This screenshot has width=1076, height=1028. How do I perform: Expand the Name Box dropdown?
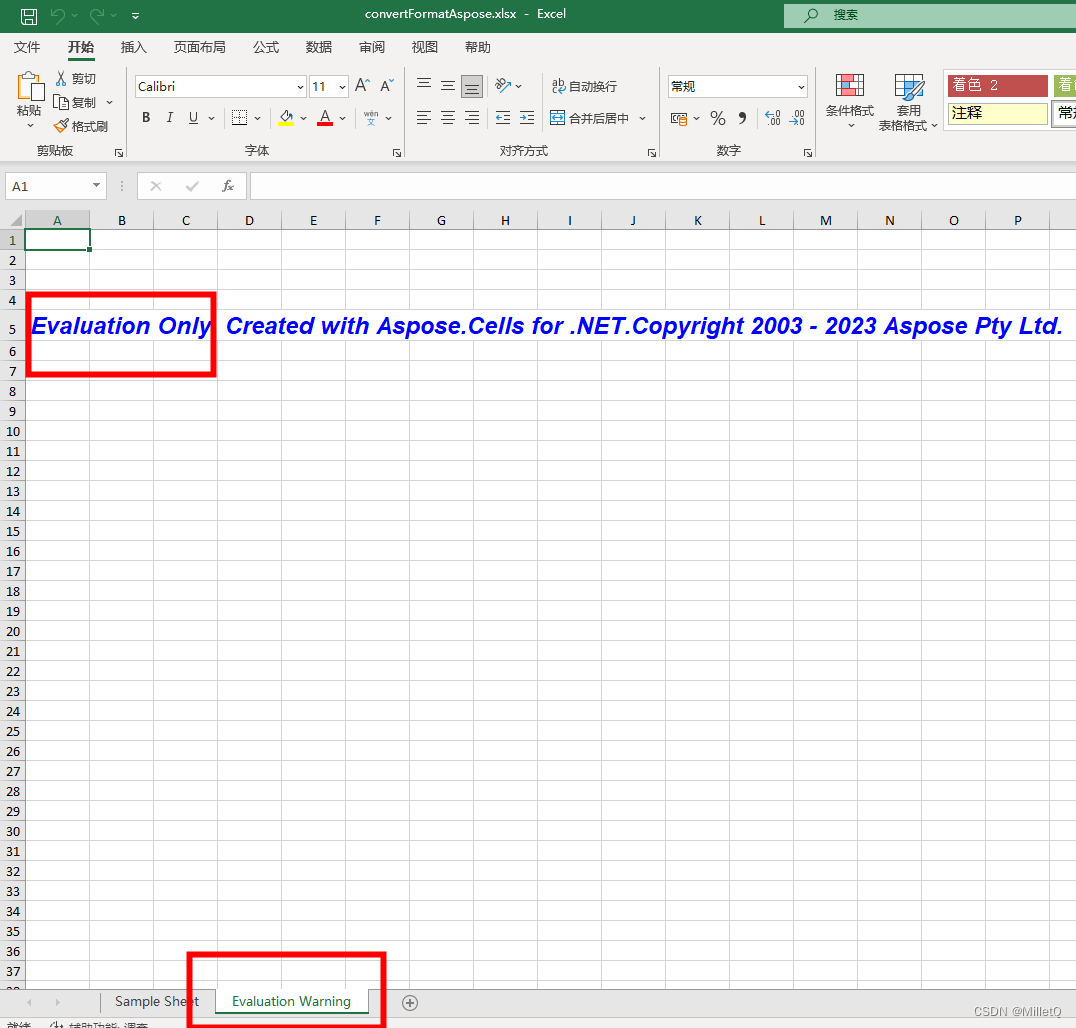tap(97, 186)
